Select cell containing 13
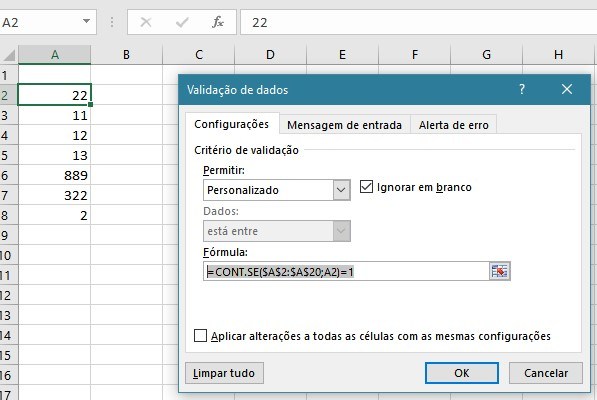This screenshot has width=597, height=400. [x=54, y=155]
